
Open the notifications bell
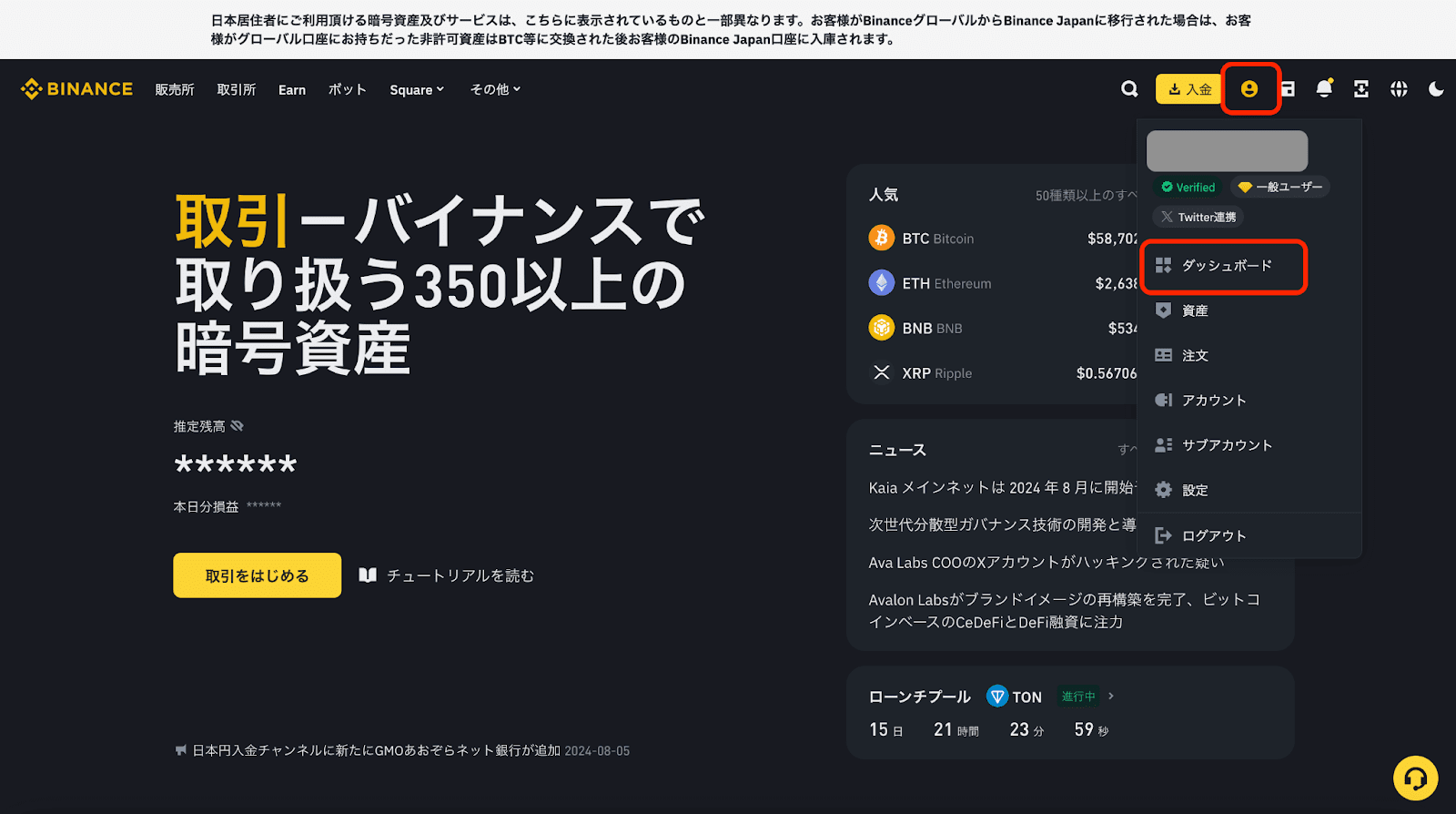click(x=1324, y=88)
